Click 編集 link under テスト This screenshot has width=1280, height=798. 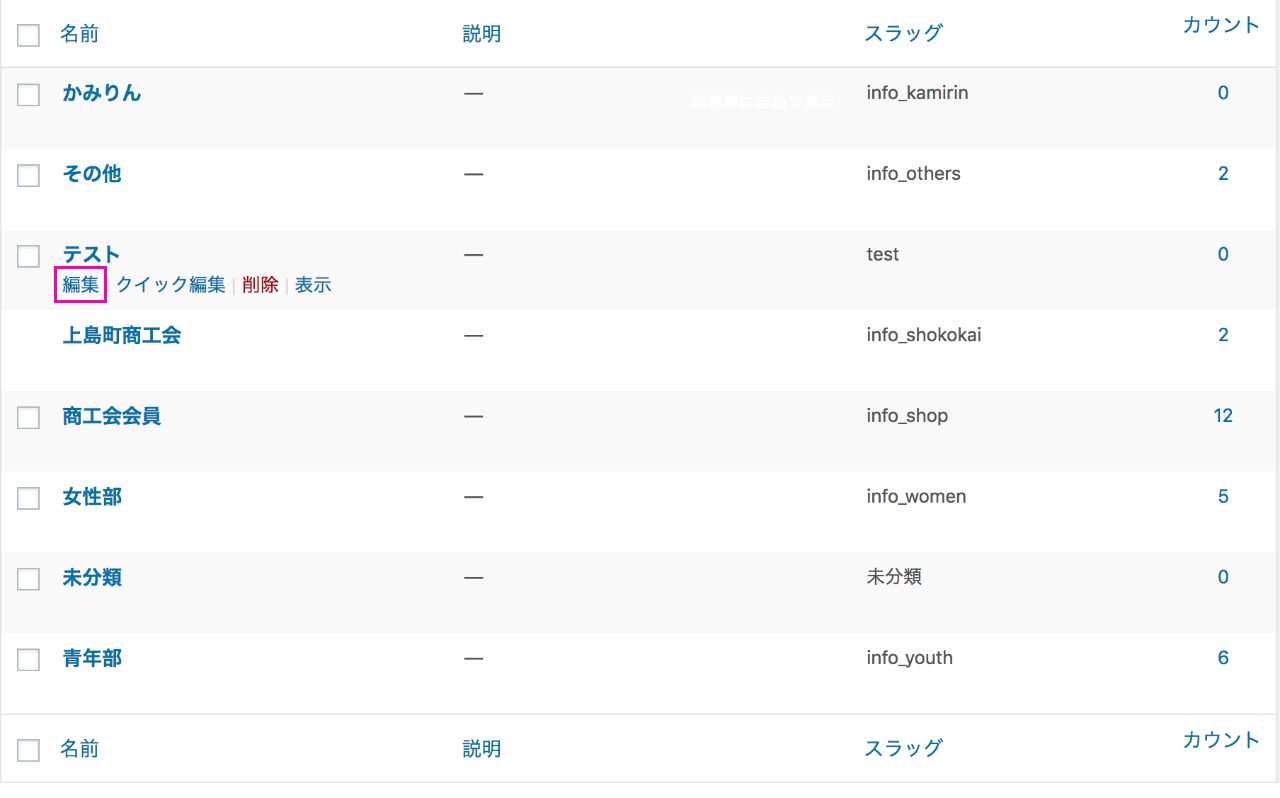81,285
